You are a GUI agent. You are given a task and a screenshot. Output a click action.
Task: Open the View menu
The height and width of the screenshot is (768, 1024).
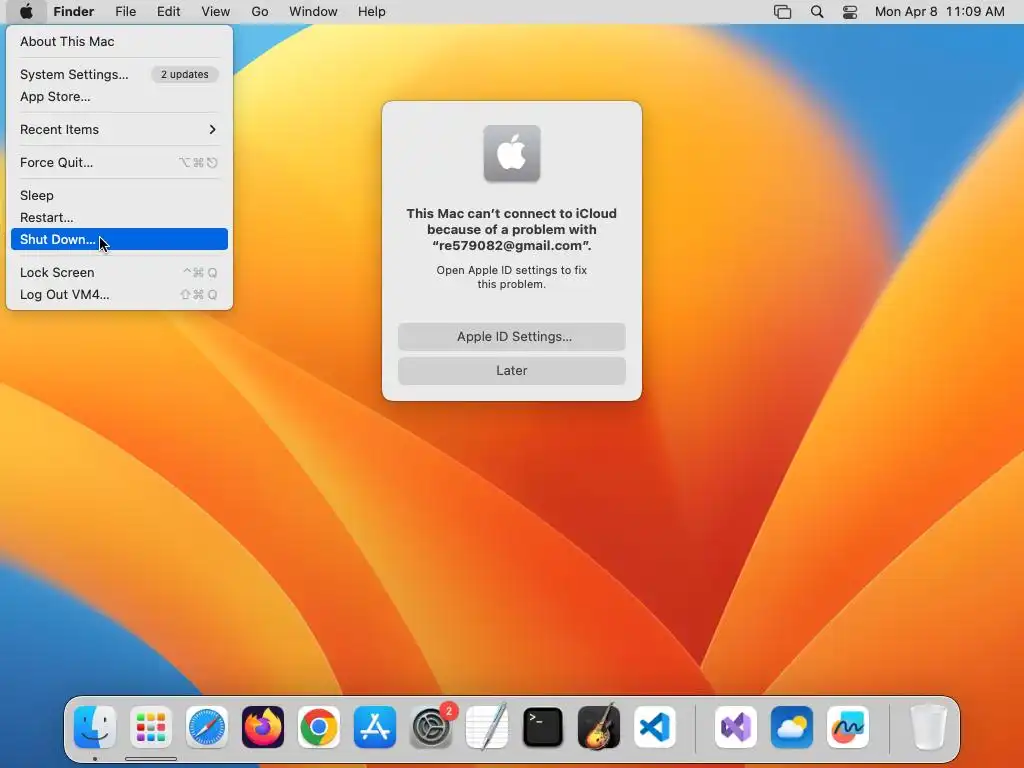216,12
